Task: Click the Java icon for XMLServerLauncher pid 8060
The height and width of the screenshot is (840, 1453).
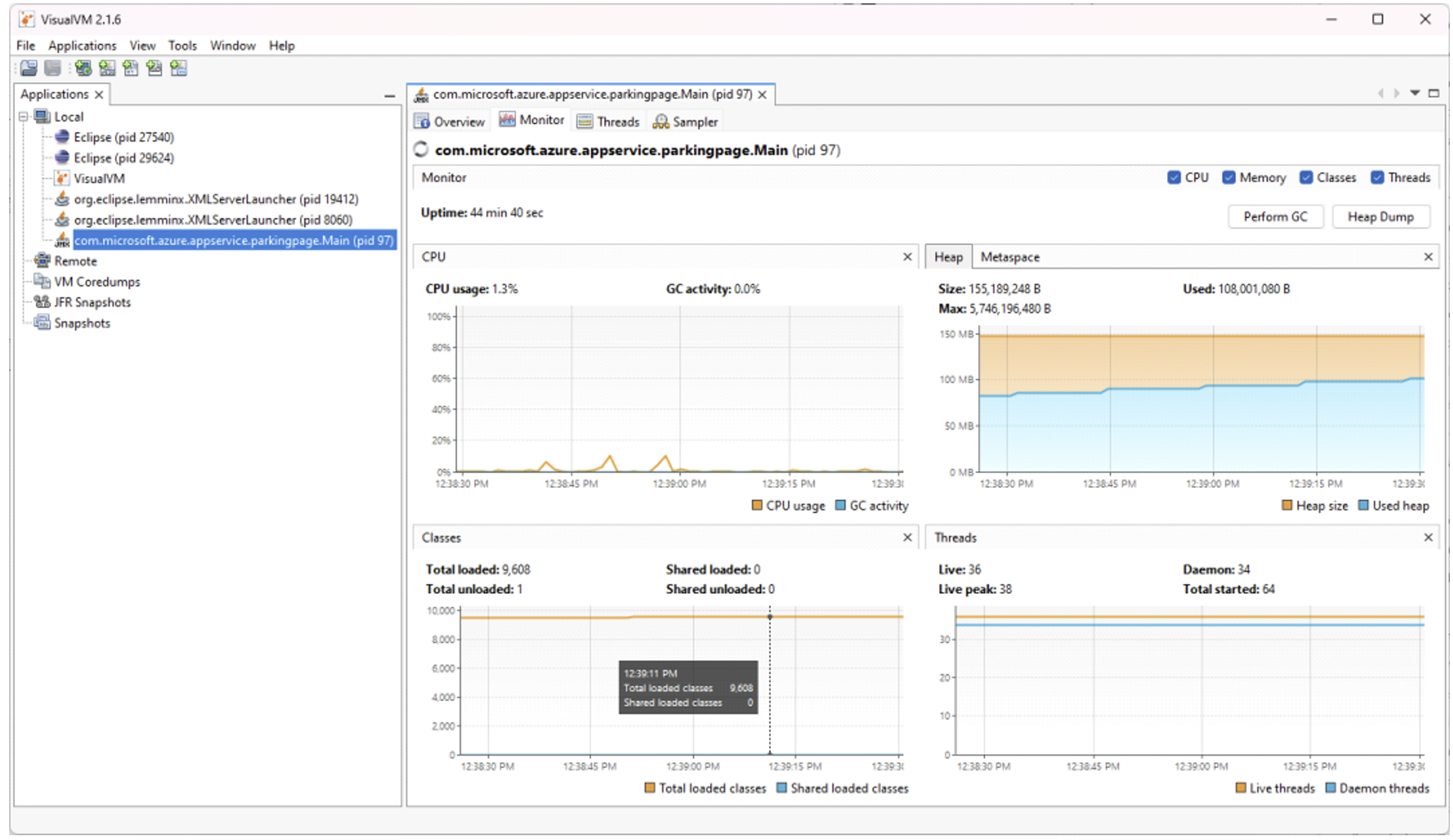Action: click(x=62, y=220)
